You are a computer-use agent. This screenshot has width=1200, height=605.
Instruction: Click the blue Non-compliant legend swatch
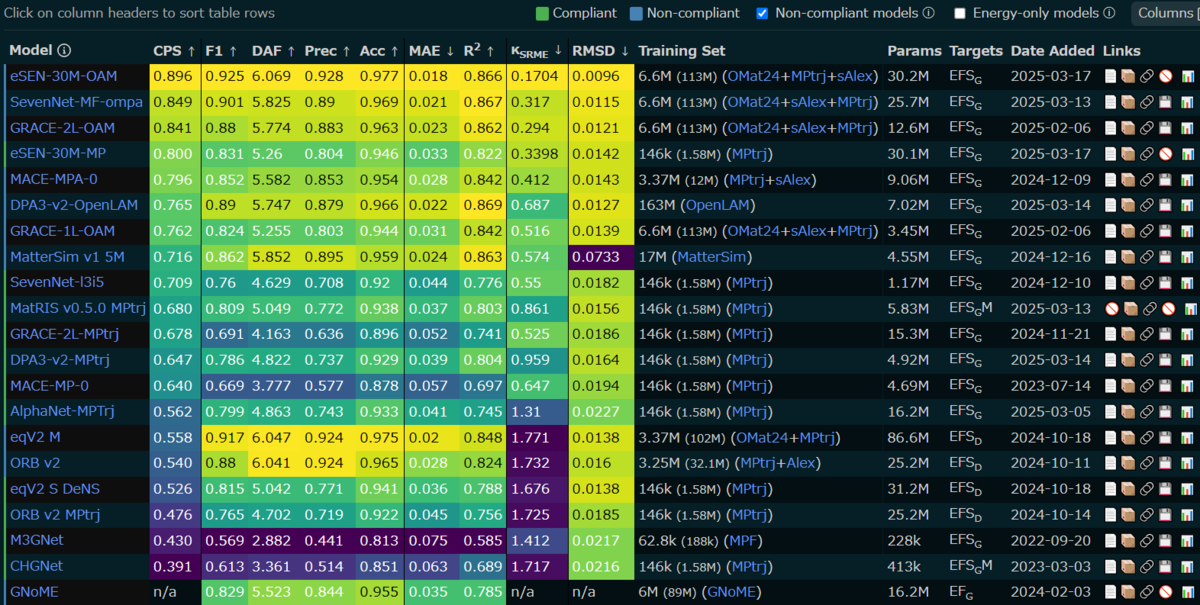click(x=636, y=13)
